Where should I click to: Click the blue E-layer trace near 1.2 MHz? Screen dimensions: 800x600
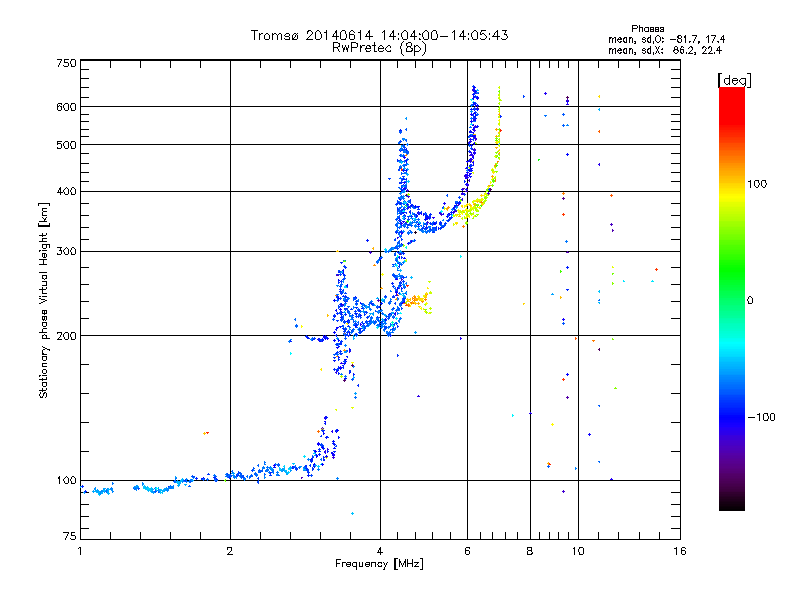tap(104, 491)
